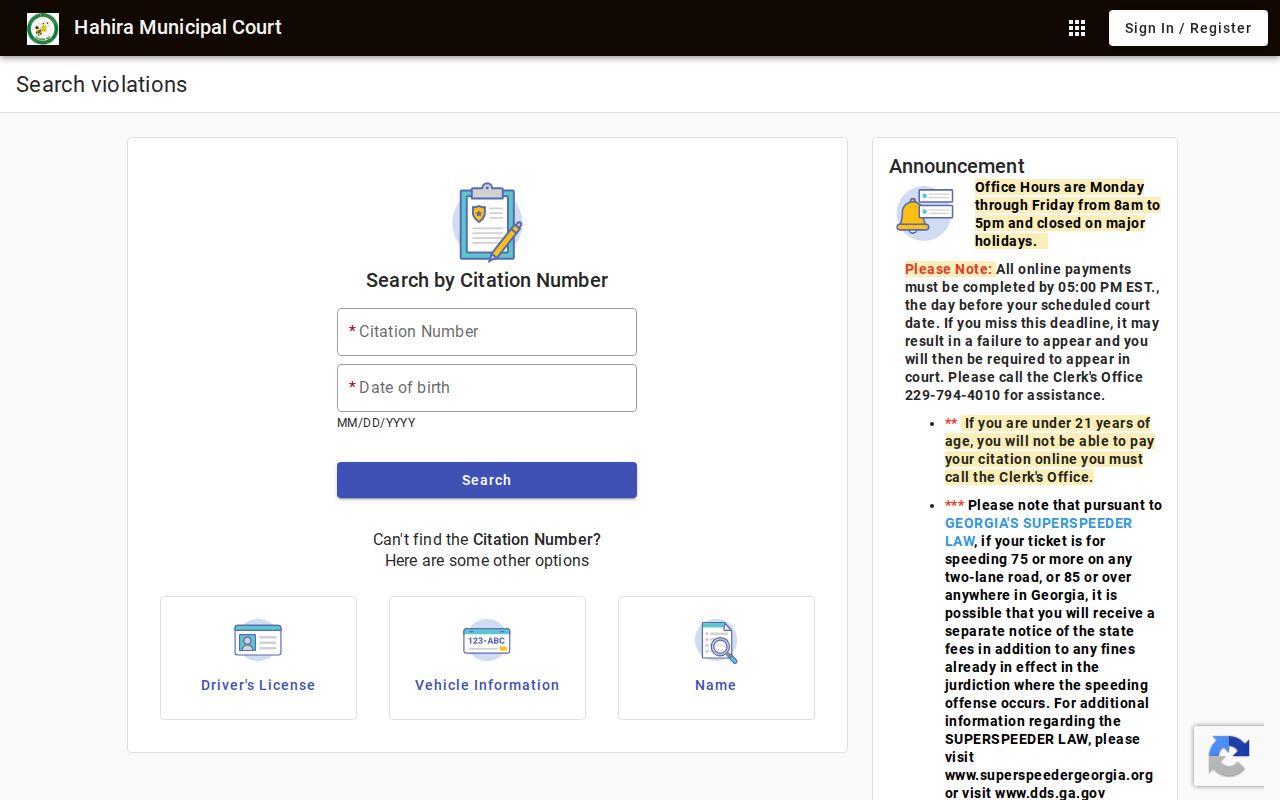Click the announcement bell icon

[x=925, y=213]
